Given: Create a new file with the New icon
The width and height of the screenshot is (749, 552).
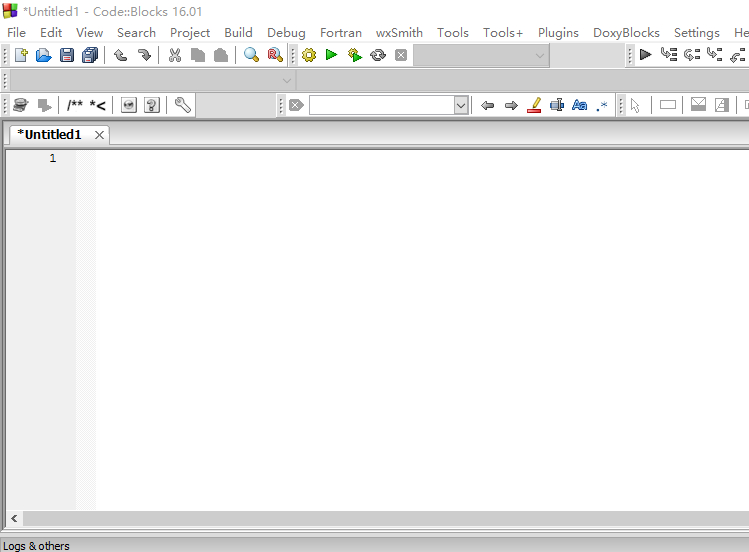Looking at the screenshot, I should [21, 55].
